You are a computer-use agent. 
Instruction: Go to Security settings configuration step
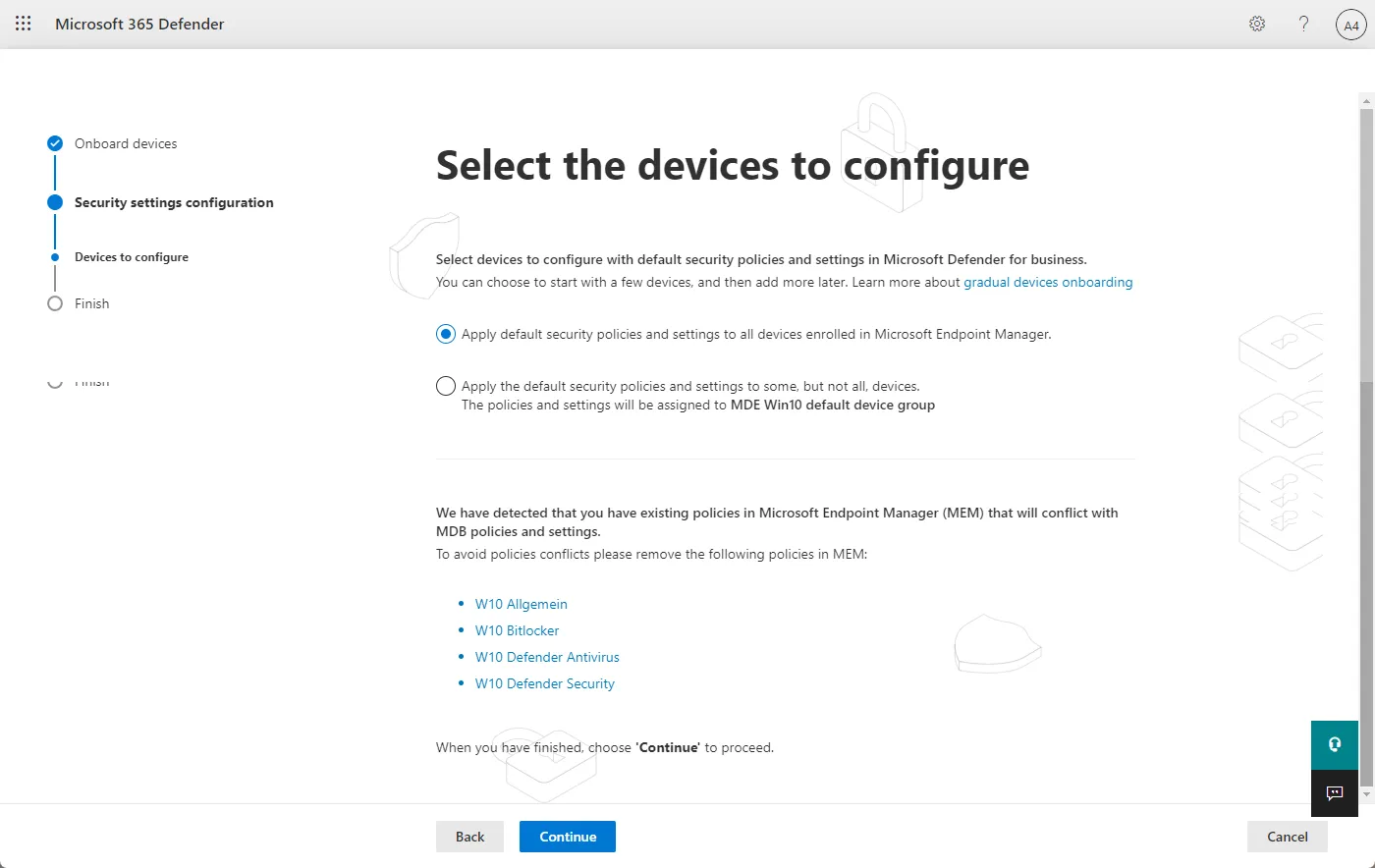(x=174, y=202)
